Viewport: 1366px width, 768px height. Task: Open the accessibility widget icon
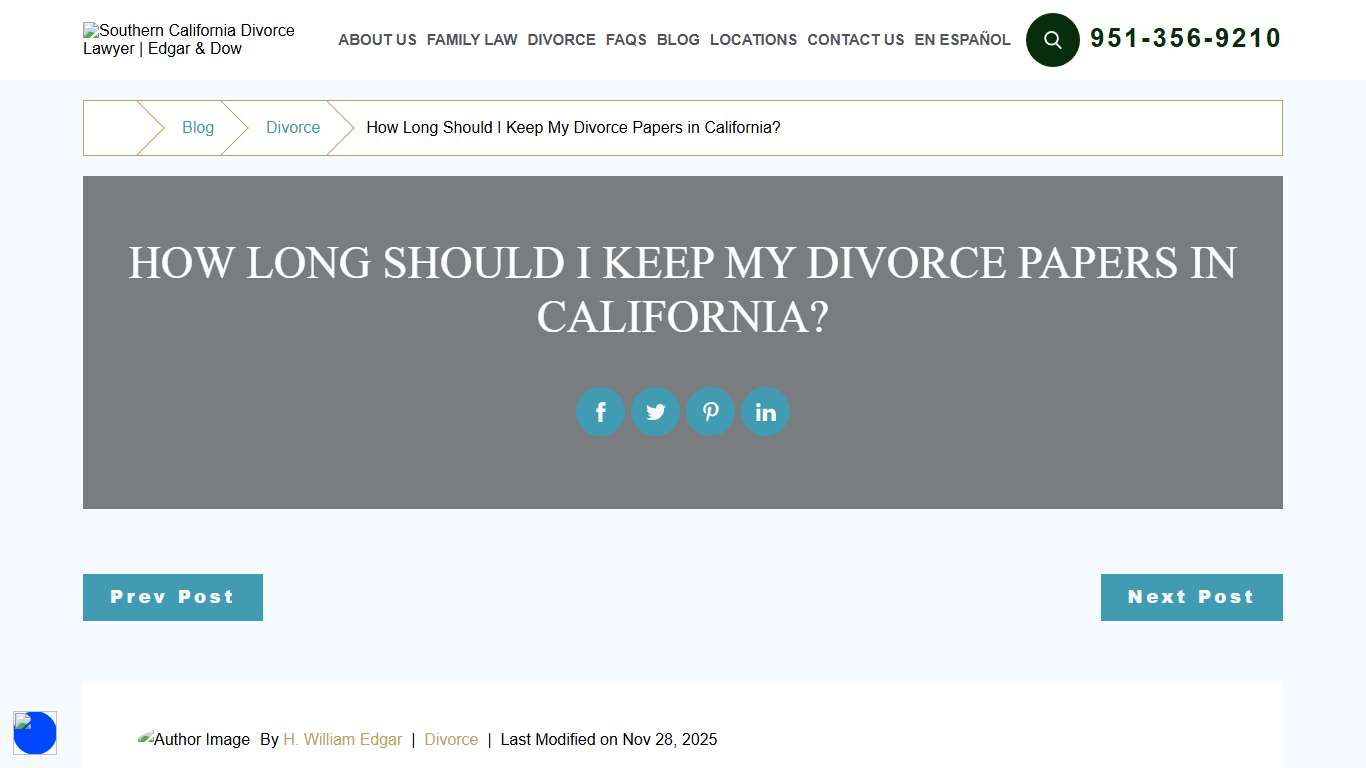35,733
